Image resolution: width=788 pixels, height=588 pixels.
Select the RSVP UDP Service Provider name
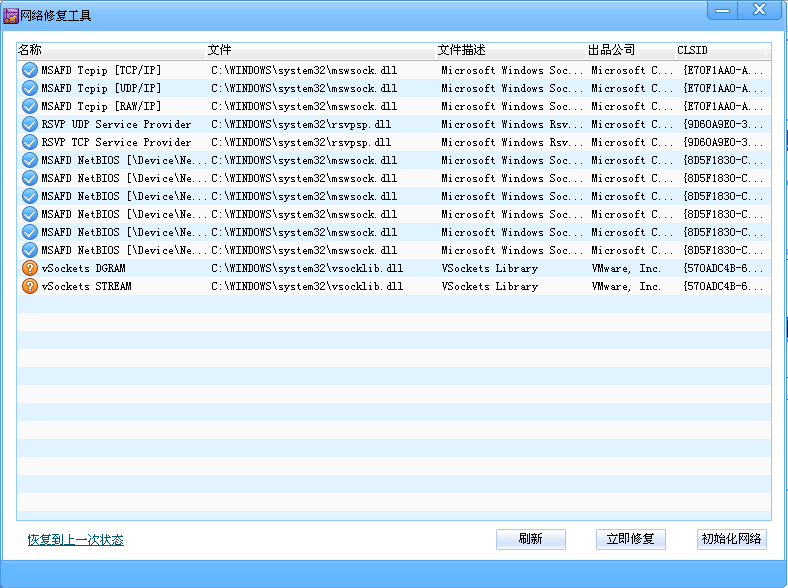[116, 124]
